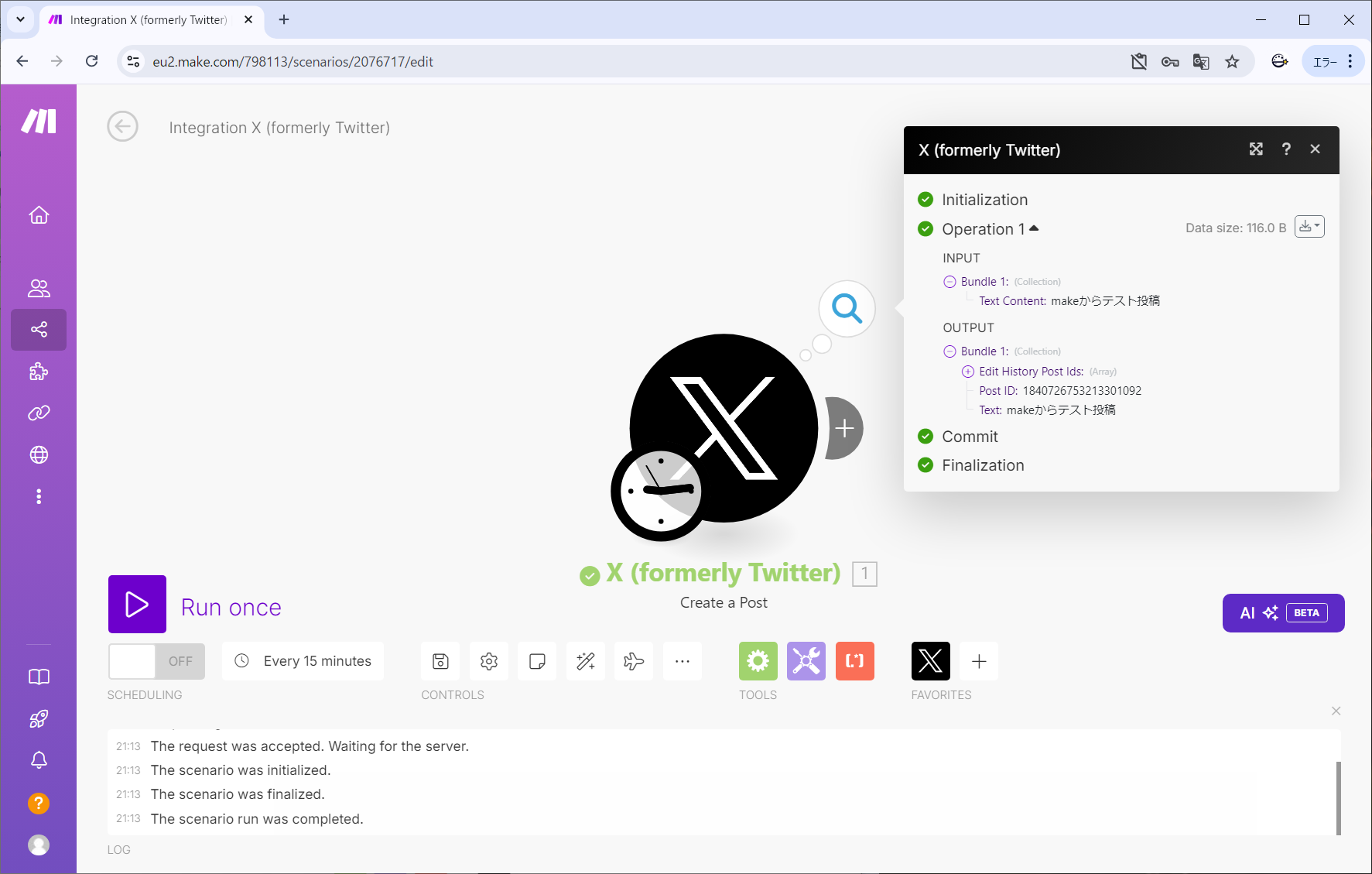Select the Team members icon in sidebar
The height and width of the screenshot is (874, 1372).
39,288
